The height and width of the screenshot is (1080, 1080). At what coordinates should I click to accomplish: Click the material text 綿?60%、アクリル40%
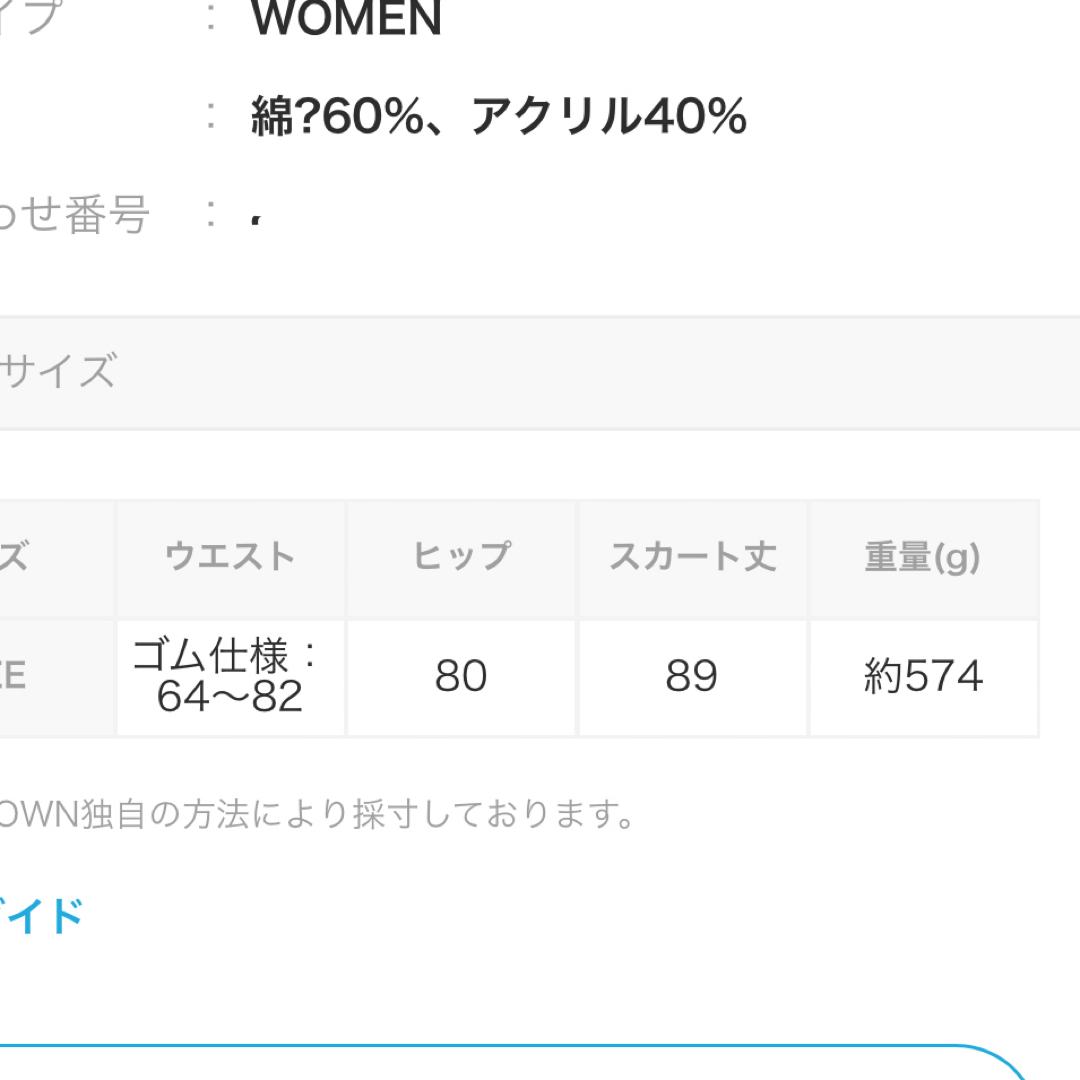point(499,116)
